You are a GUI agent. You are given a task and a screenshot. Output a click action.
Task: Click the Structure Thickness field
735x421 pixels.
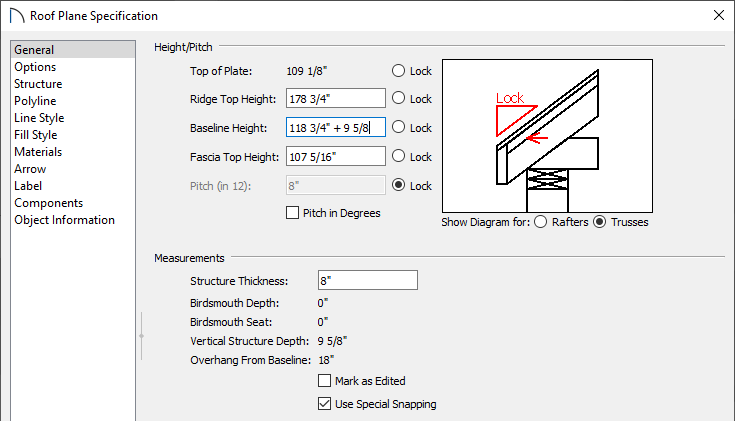coord(368,280)
